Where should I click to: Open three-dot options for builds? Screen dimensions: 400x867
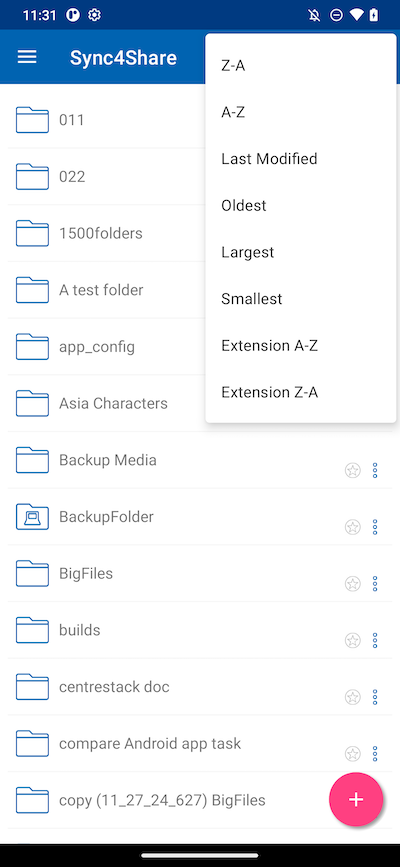pyautogui.click(x=375, y=640)
